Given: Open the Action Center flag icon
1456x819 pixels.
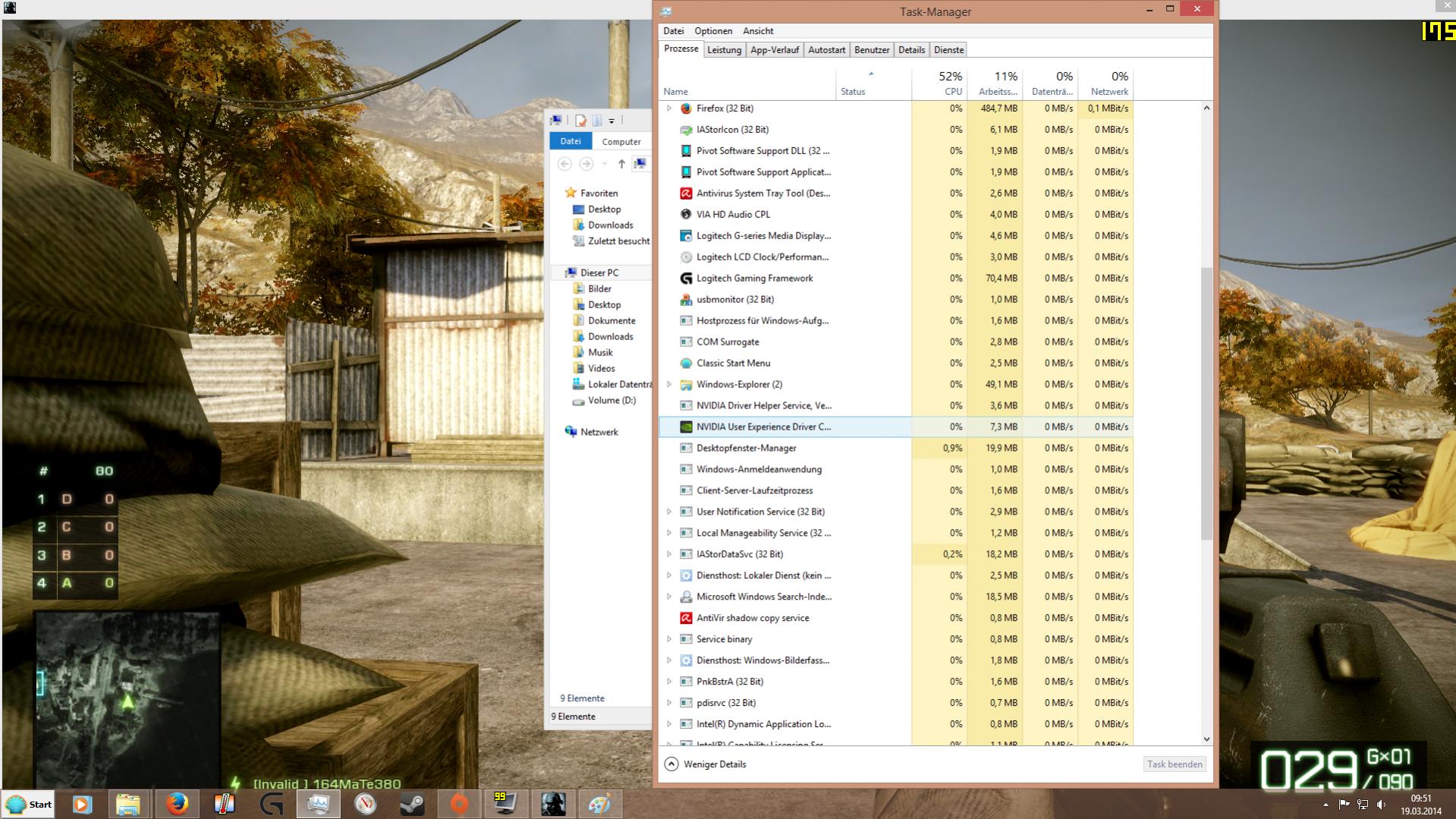Looking at the screenshot, I should coord(1344,805).
